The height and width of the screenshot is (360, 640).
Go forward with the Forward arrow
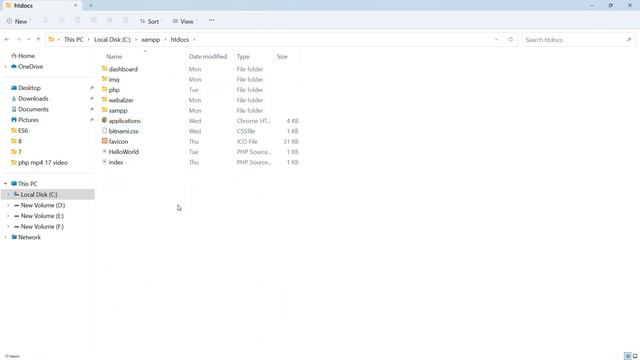coord(19,40)
